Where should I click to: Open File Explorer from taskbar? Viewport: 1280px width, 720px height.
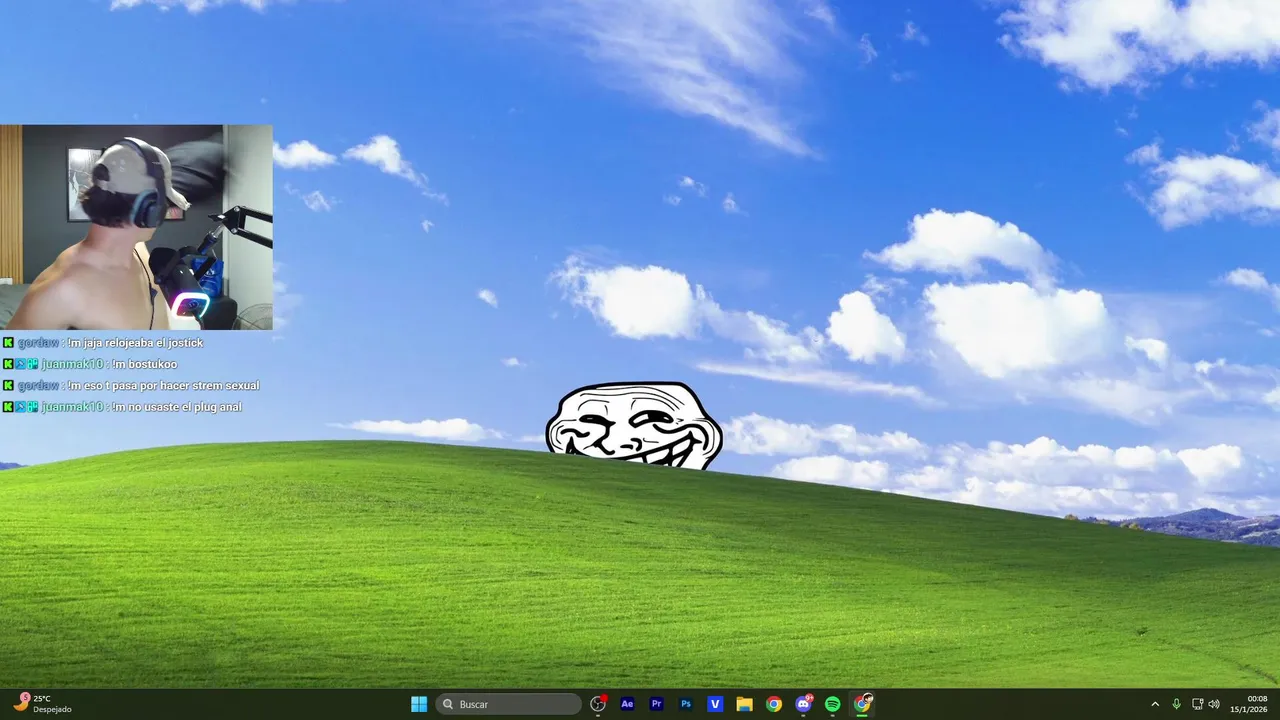[x=744, y=704]
